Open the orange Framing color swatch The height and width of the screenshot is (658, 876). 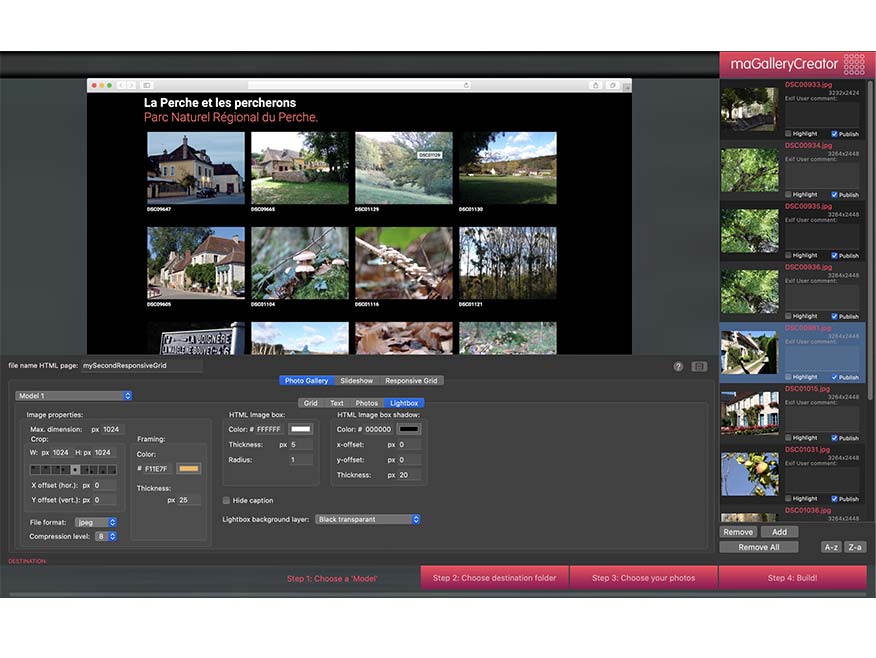pyautogui.click(x=188, y=468)
